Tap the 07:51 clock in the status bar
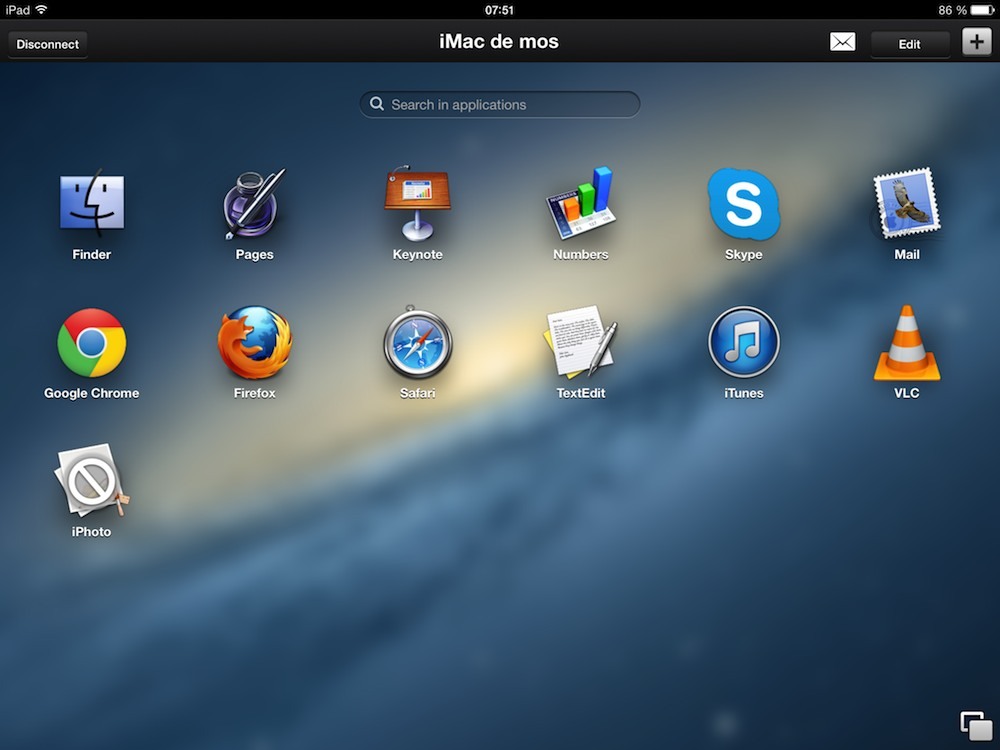 (499, 10)
